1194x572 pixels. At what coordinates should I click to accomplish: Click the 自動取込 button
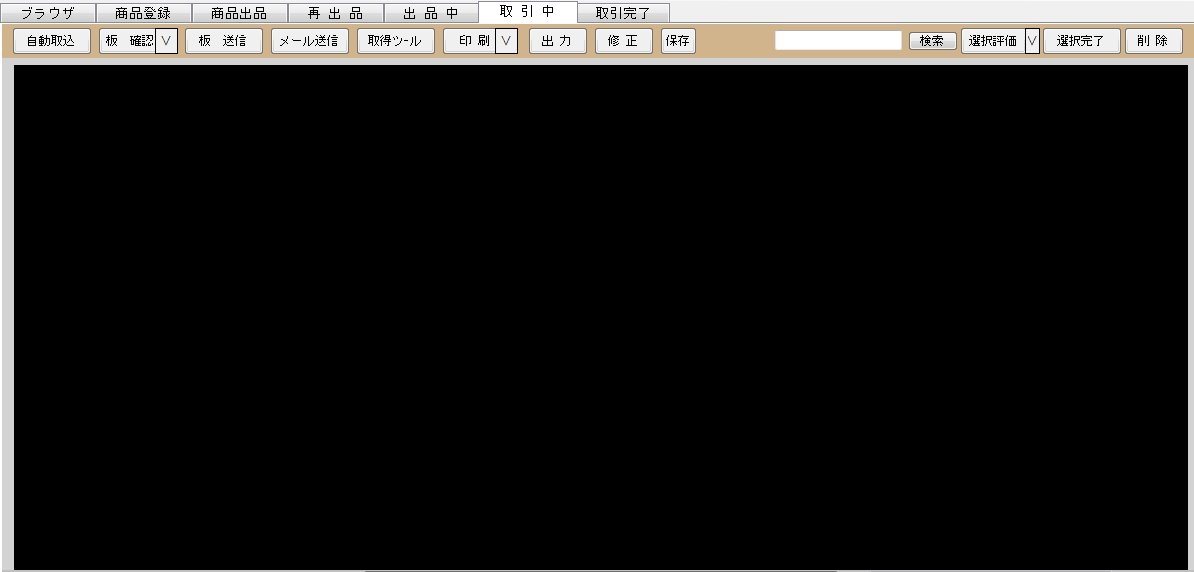52,41
